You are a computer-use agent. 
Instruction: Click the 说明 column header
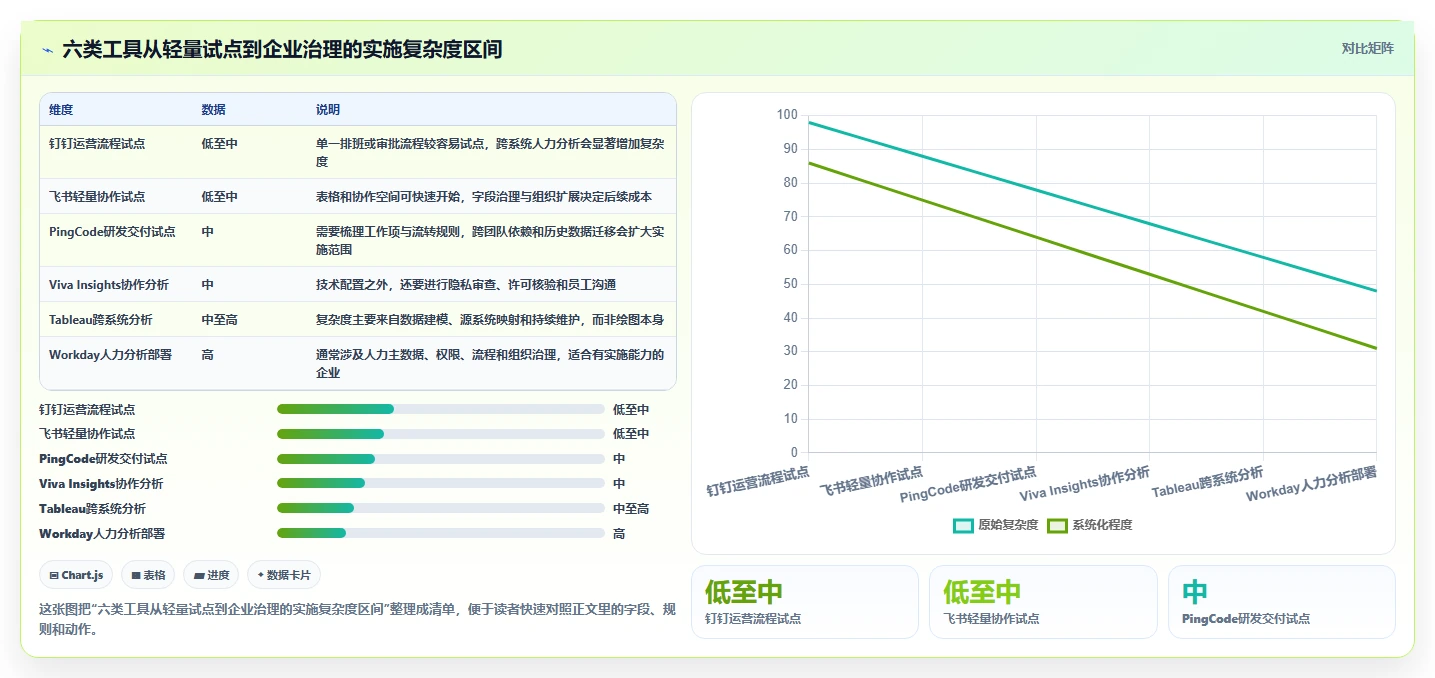(x=328, y=110)
